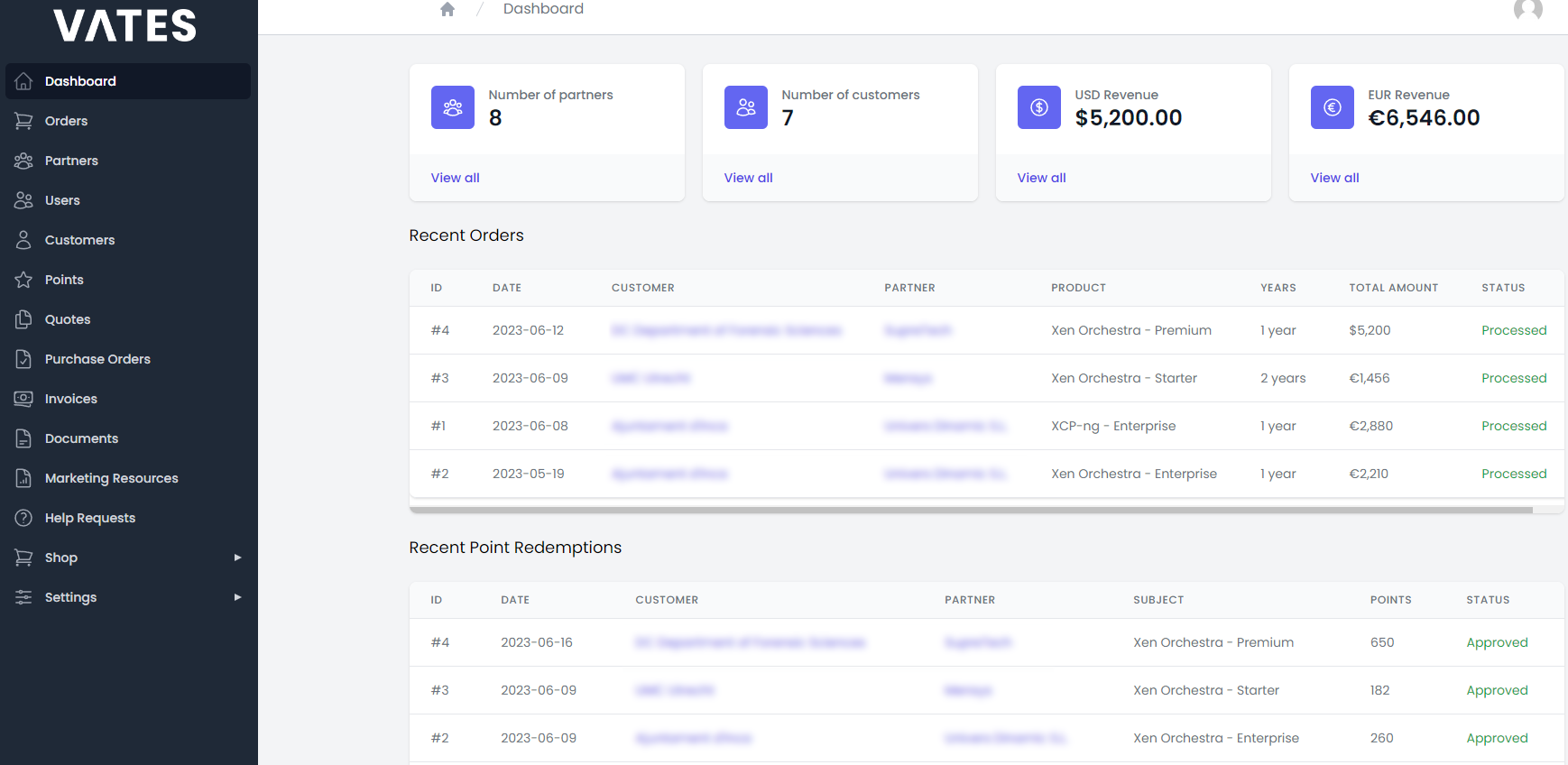Image resolution: width=1568 pixels, height=765 pixels.
Task: Expand the Shop submenu arrow
Action: (x=237, y=558)
